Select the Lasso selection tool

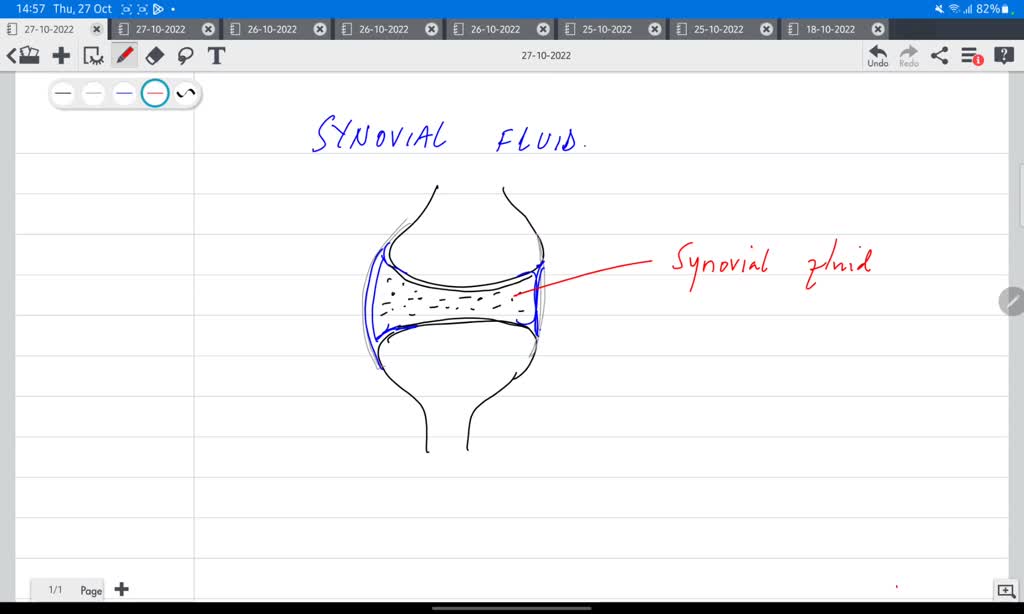[x=186, y=56]
